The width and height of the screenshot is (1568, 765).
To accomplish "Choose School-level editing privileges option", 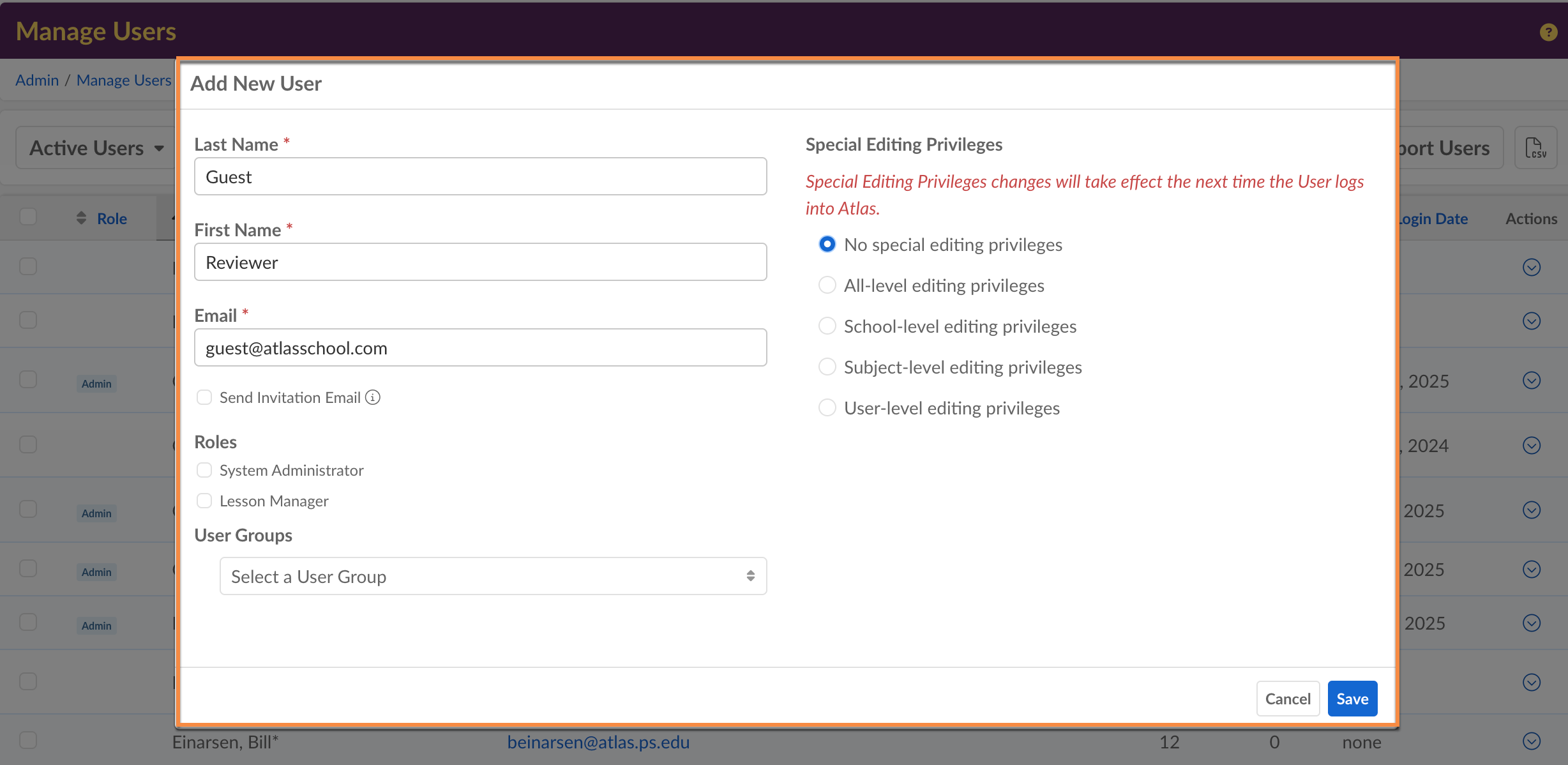I will pos(827,326).
